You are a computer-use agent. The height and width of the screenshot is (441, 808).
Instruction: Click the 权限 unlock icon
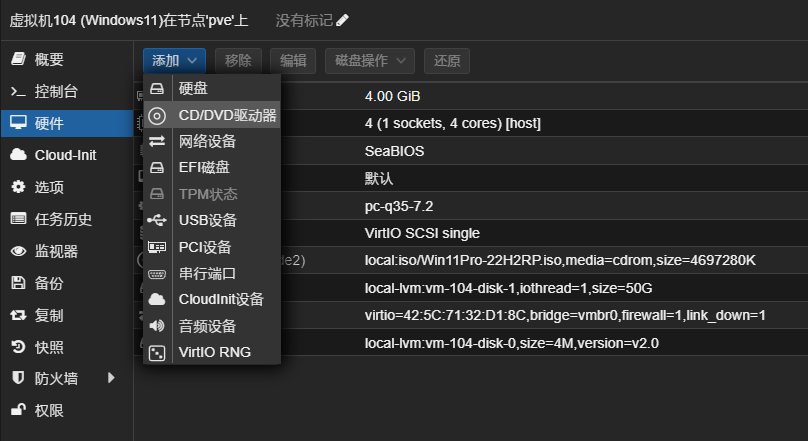coord(18,410)
